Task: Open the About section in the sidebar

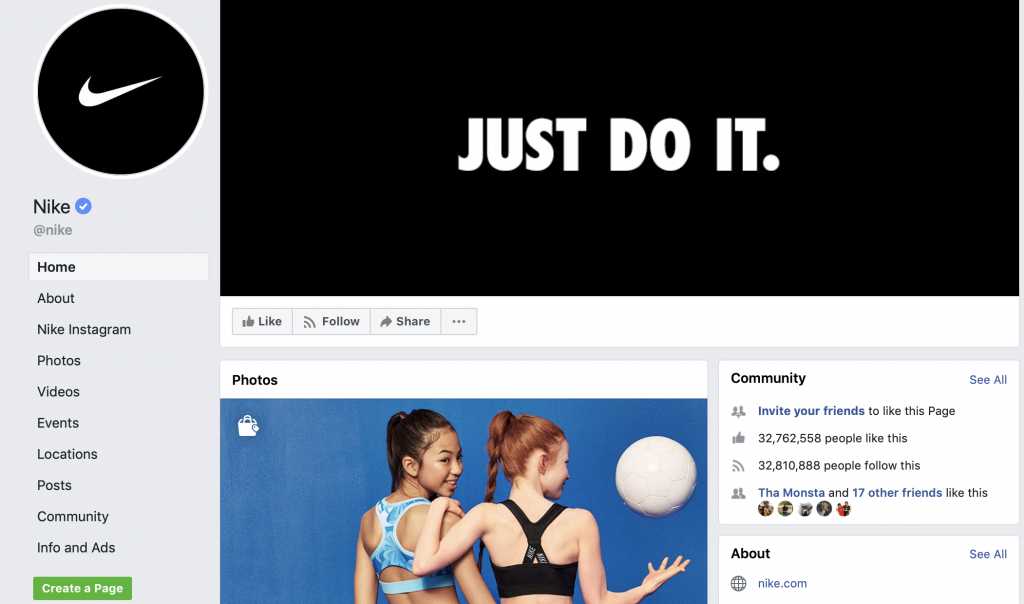Action: coord(56,298)
